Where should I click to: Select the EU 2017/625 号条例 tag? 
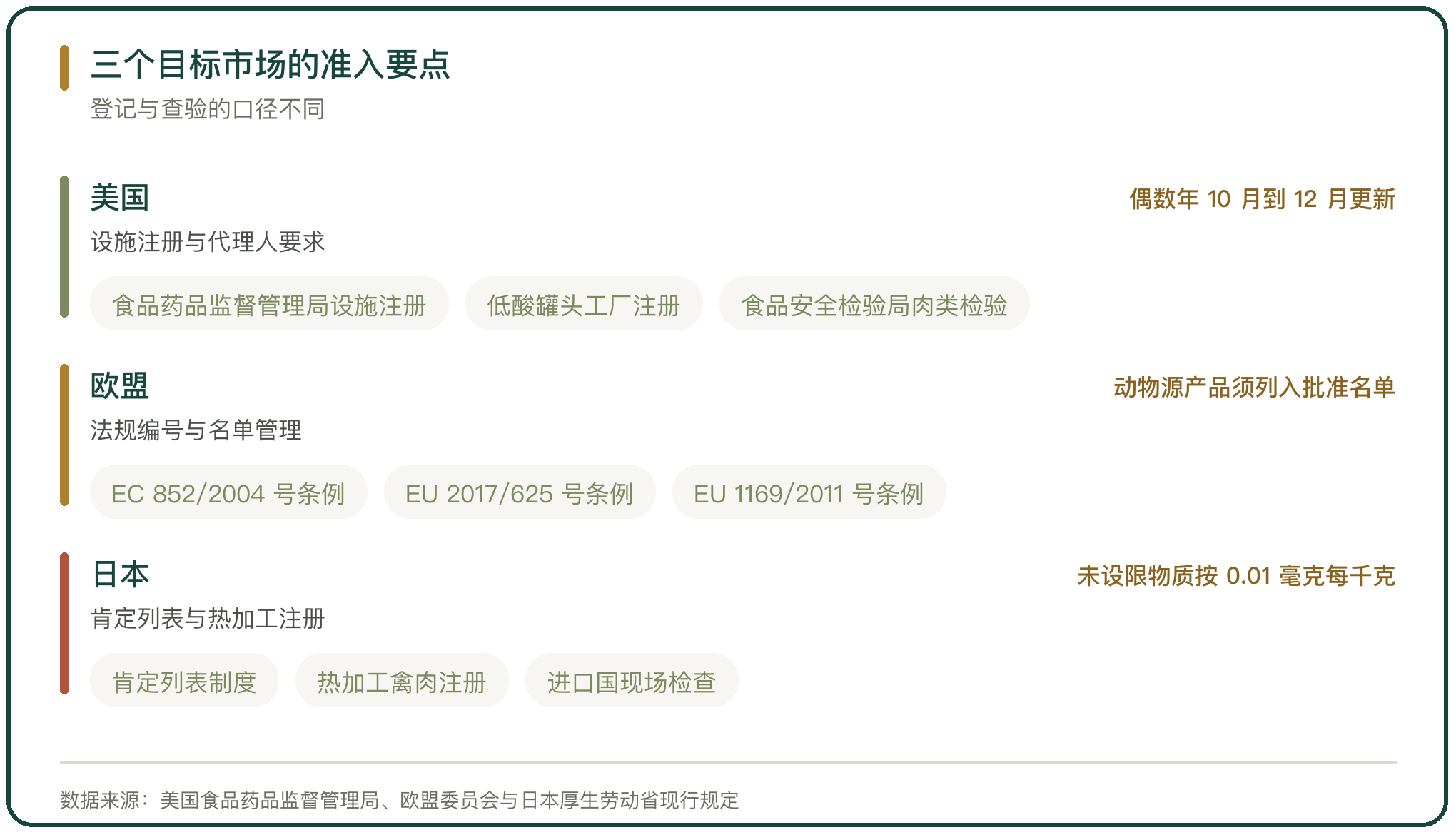520,492
